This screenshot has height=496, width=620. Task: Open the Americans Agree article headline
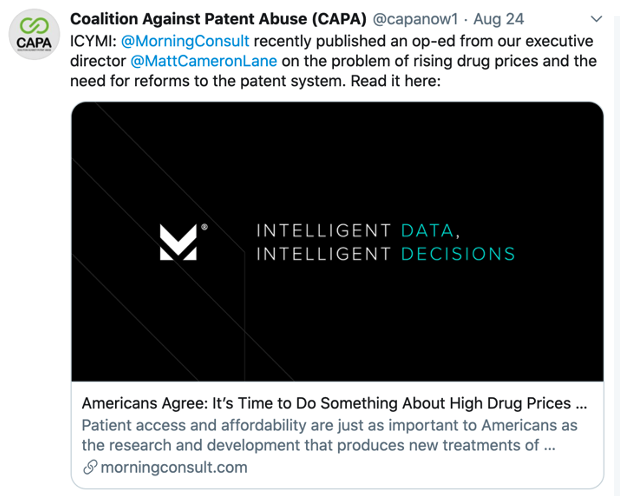click(334, 403)
